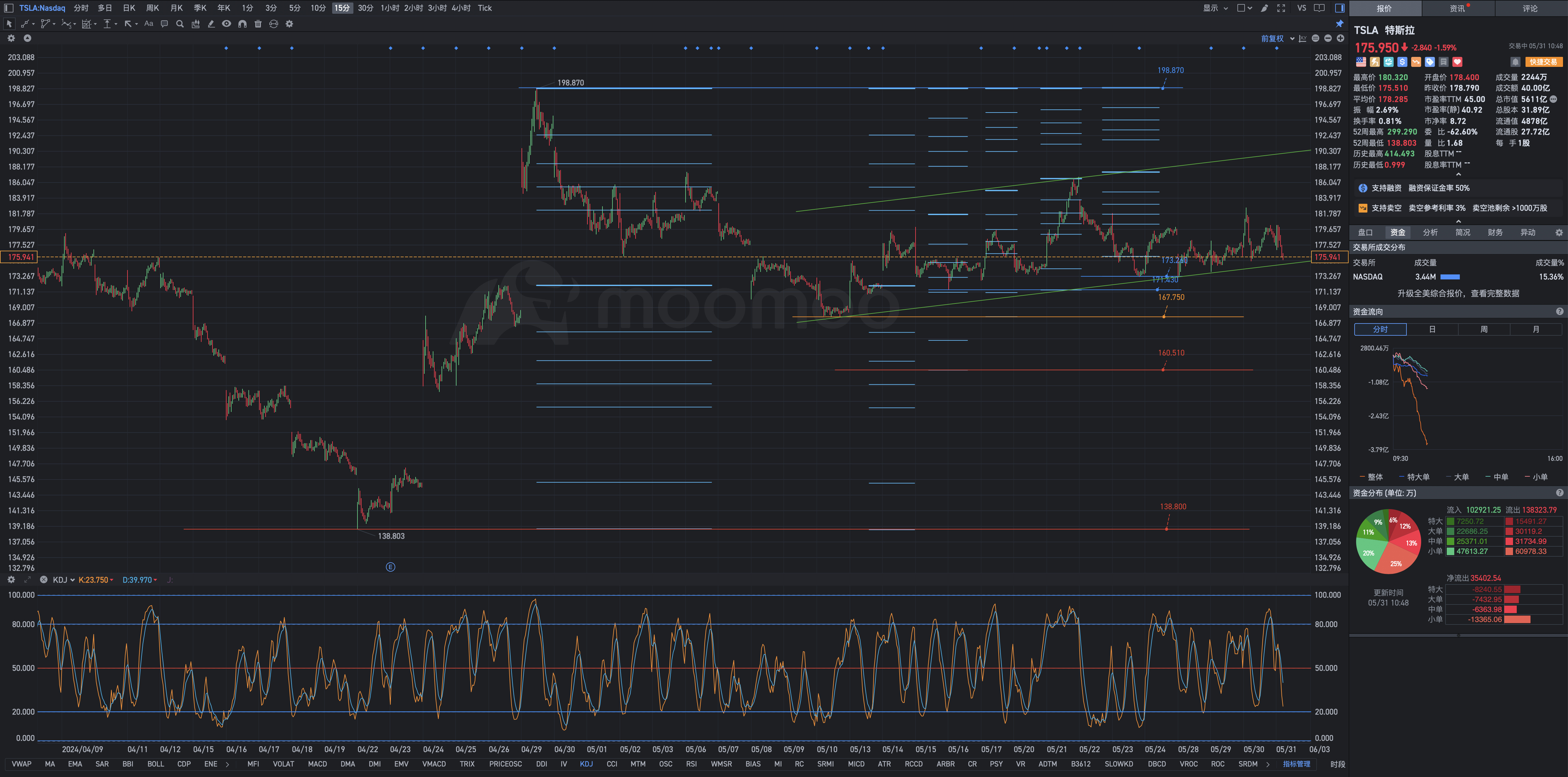Click the E earnings marker on the chart
The height and width of the screenshot is (777, 1568).
(391, 567)
